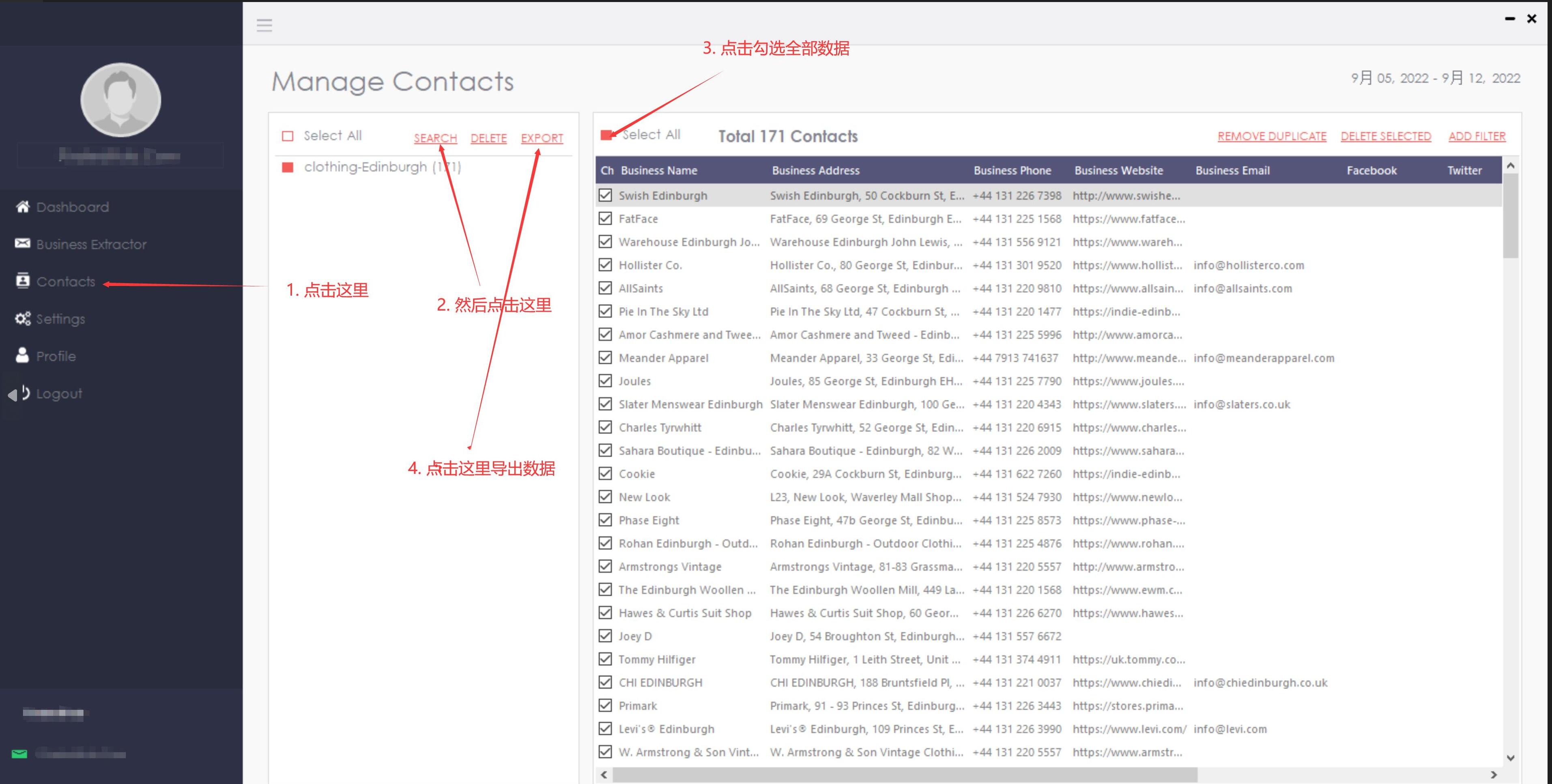Screen dimensions: 1552x784
Task: Click the Contacts sidebar icon
Action: pos(23,281)
